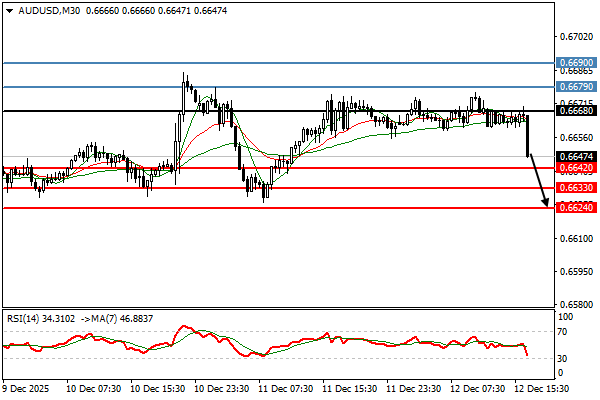The width and height of the screenshot is (600, 400).
Task: Select the red 0.66330 price label
Action: click(x=575, y=188)
